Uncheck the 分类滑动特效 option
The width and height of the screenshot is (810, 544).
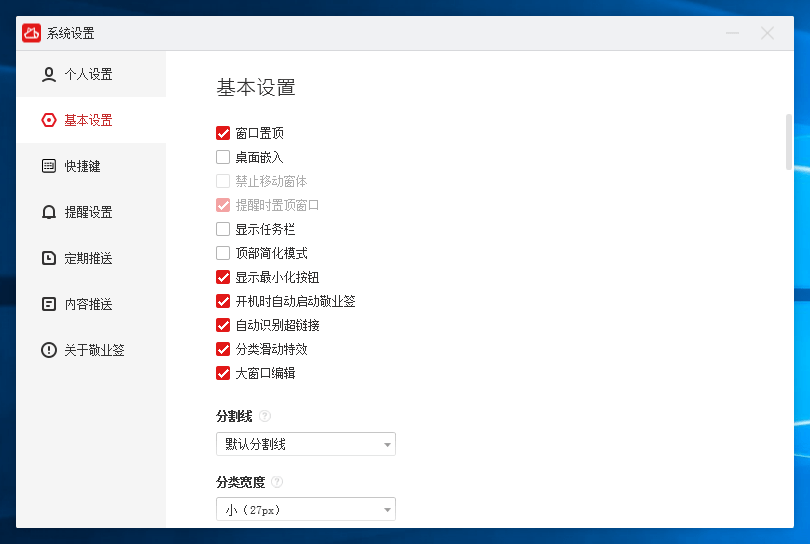pos(223,349)
